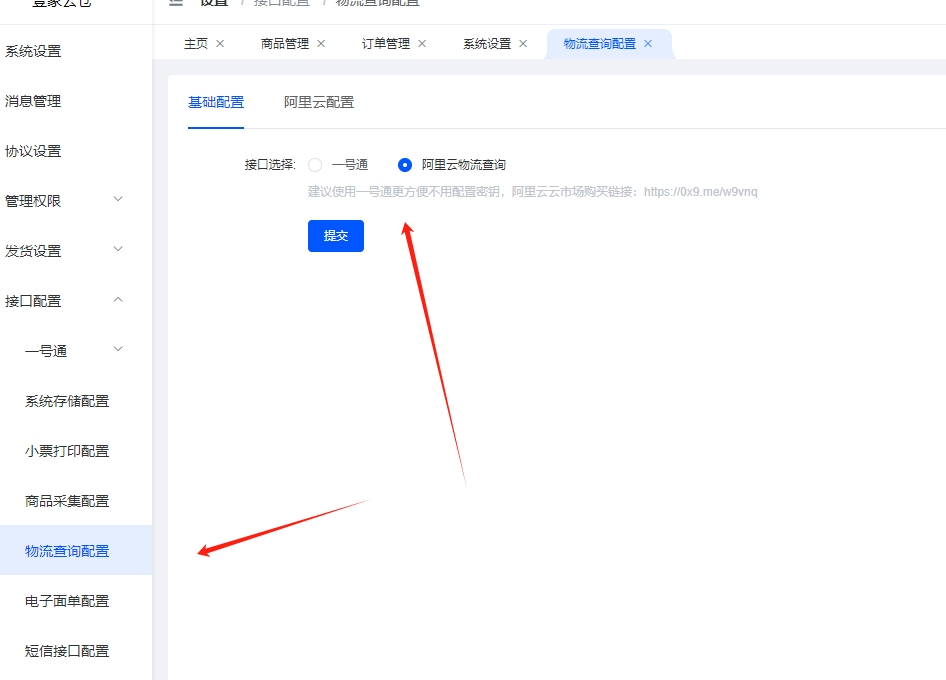The image size is (946, 680).
Task: Switch to the 商品管理 tab
Action: pos(285,43)
